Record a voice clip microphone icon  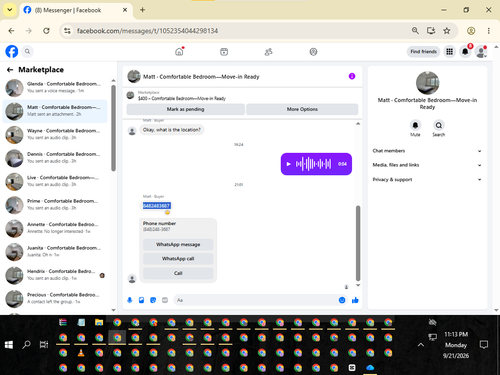point(130,300)
